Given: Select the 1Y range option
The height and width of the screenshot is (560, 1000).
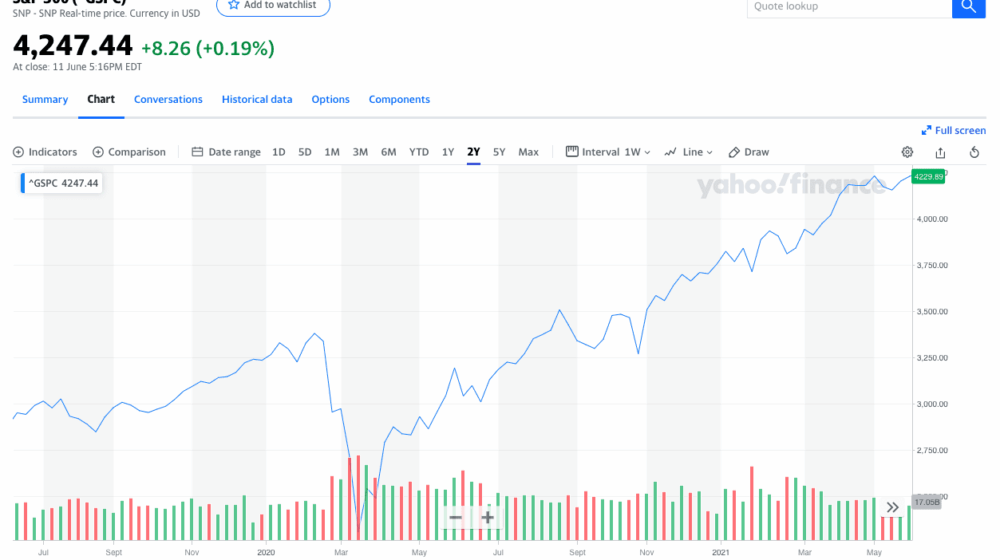Looking at the screenshot, I should [x=448, y=152].
